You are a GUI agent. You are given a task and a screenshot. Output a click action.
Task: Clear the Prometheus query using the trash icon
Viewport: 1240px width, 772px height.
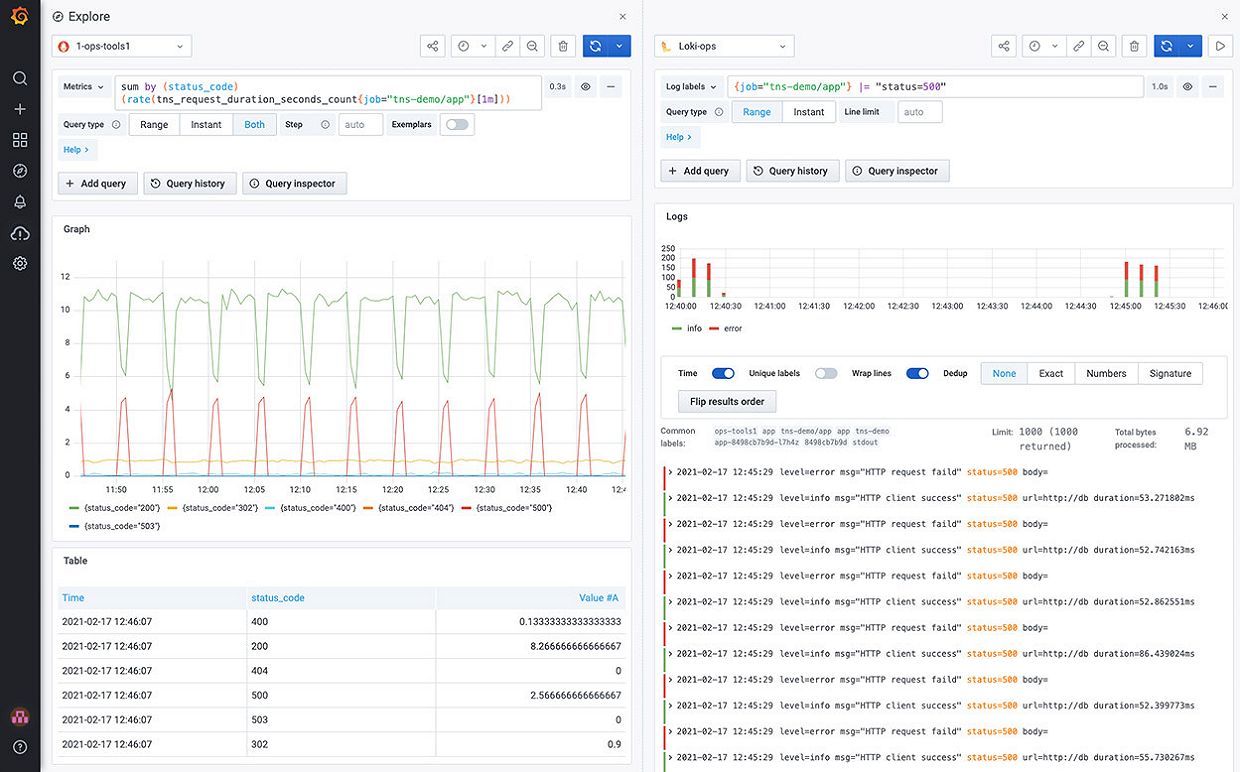tap(562, 46)
